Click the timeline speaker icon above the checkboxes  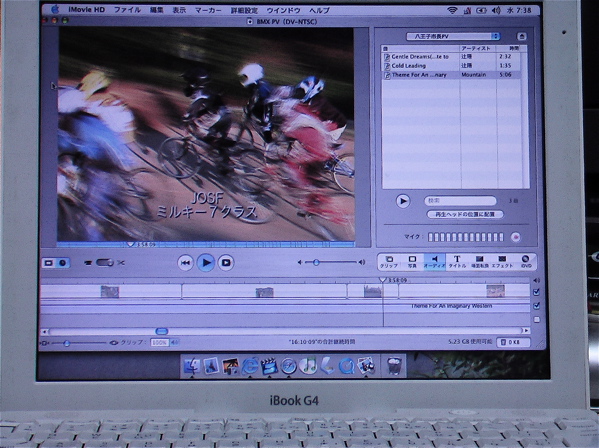coord(536,280)
